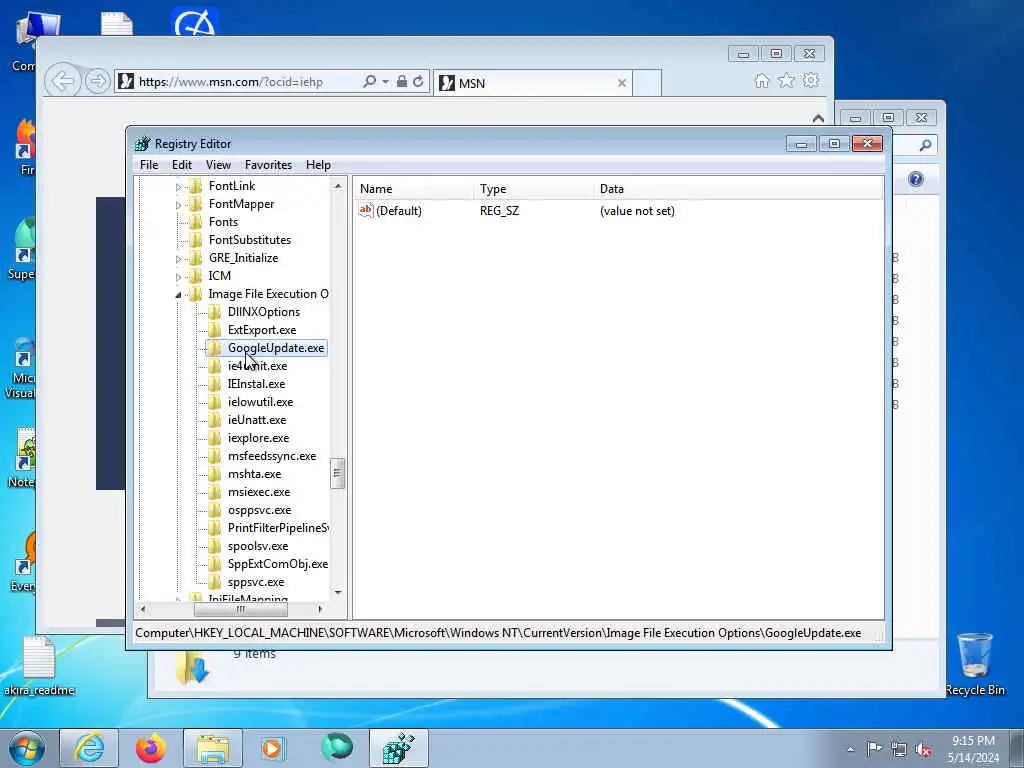Viewport: 1024px width, 768px height.
Task: Select the mshta.exe key
Action: (x=254, y=474)
